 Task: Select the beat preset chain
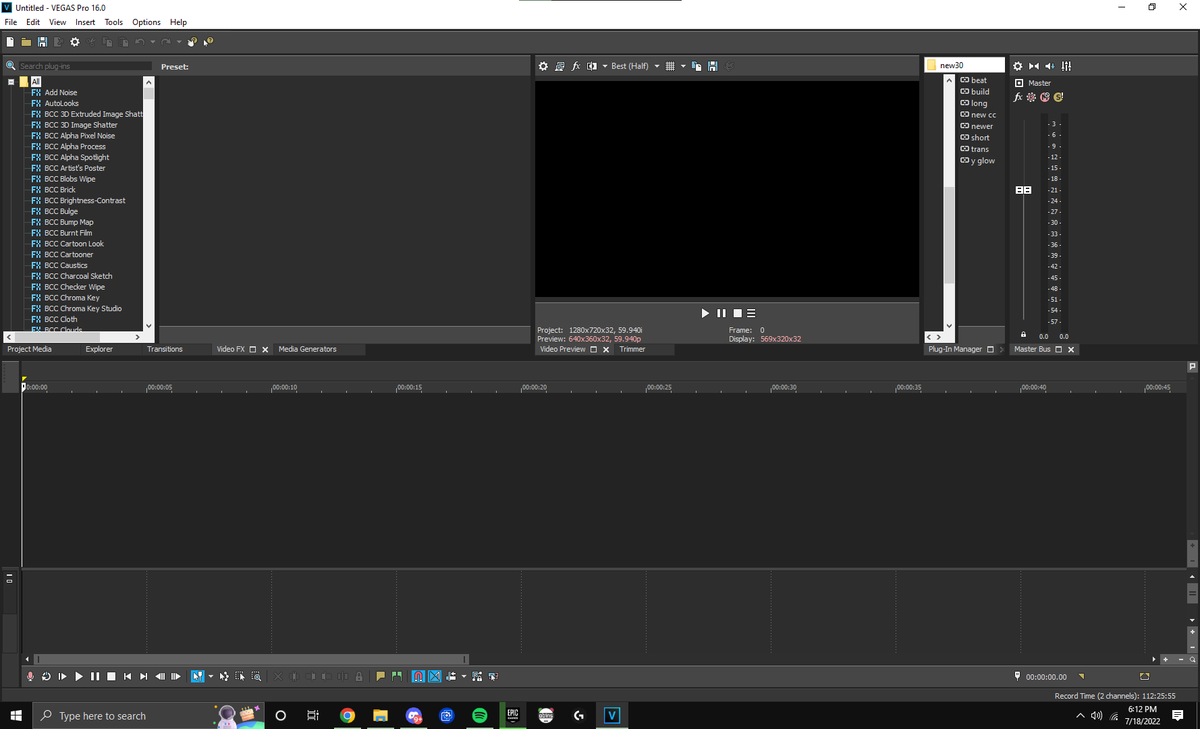978,80
